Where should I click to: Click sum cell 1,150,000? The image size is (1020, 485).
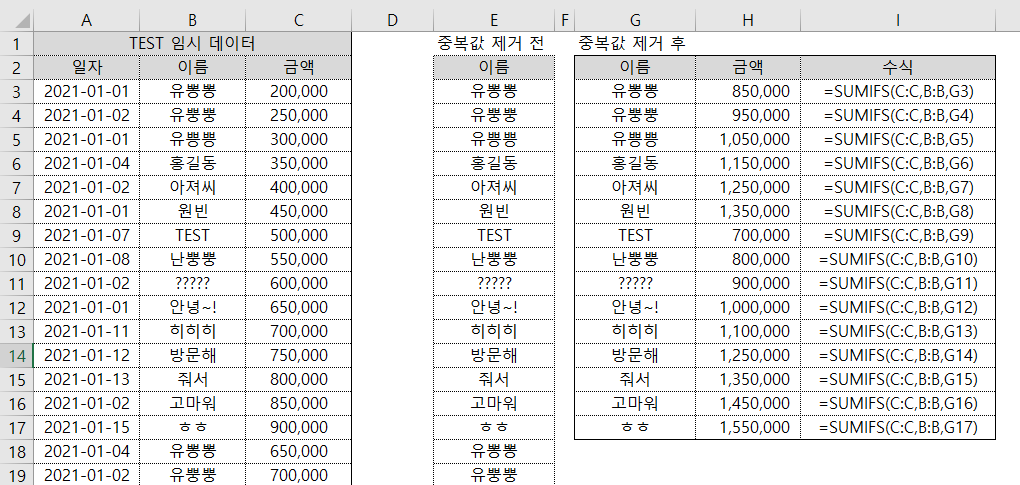coord(748,163)
